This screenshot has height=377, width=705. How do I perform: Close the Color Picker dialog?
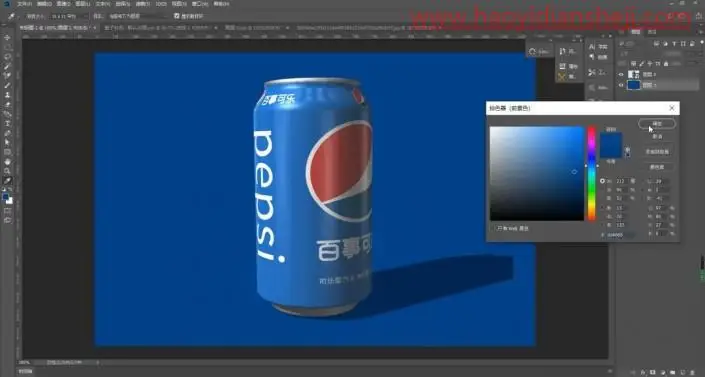(x=672, y=108)
